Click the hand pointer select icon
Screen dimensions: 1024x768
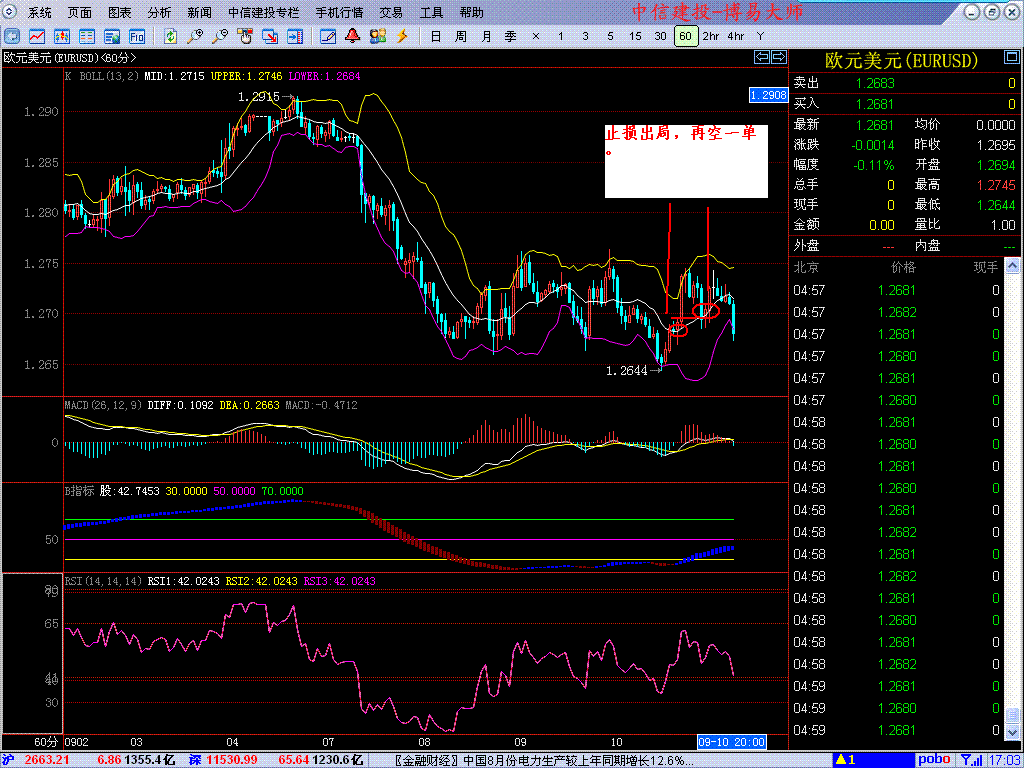pyautogui.click(x=245, y=36)
